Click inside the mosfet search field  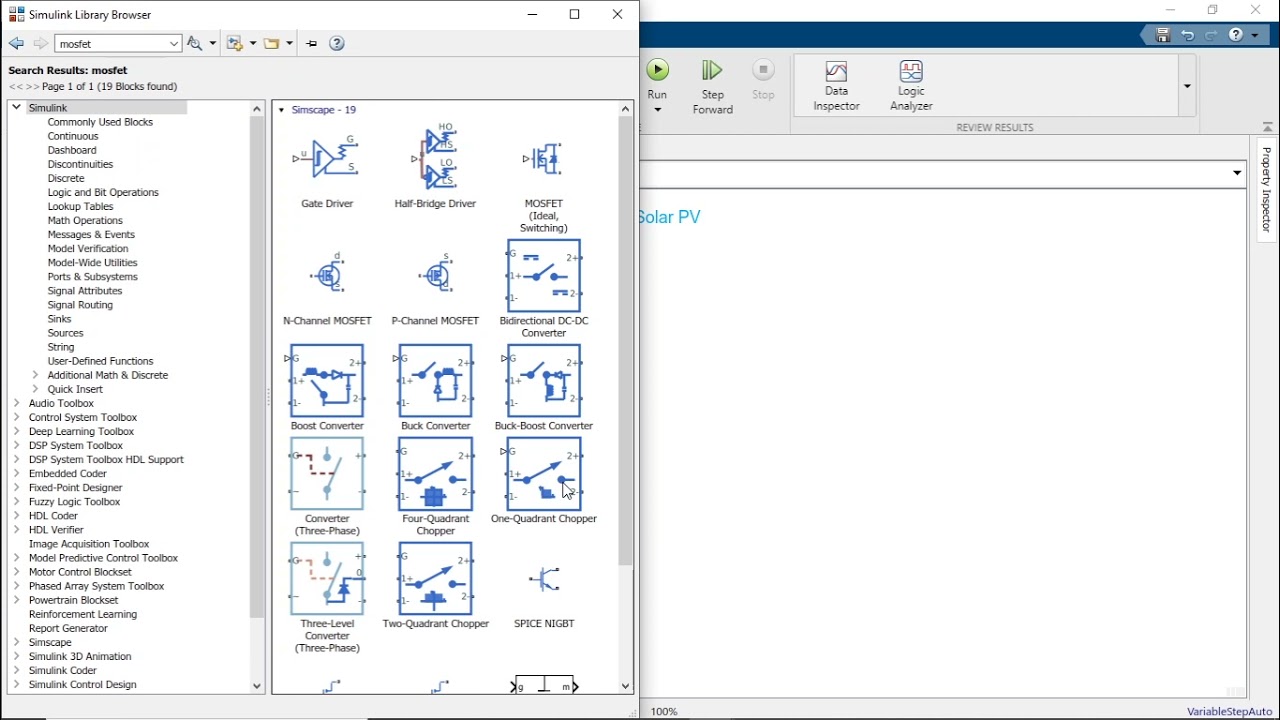(x=112, y=43)
